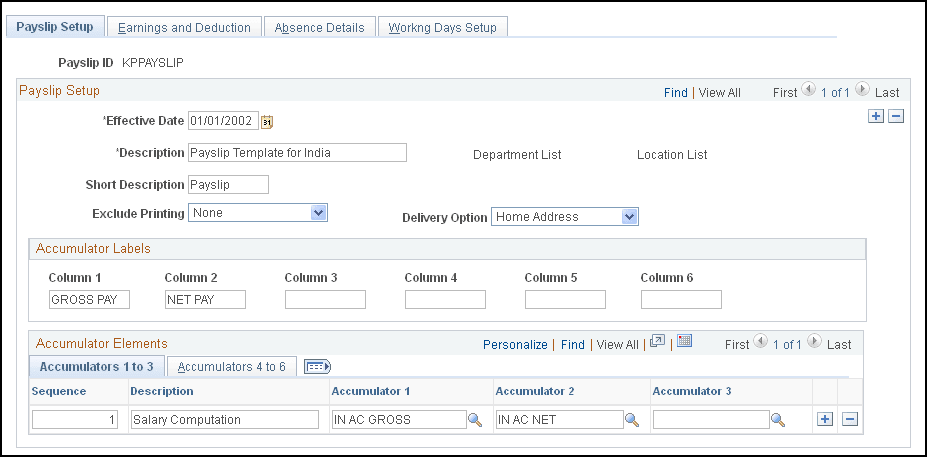
Task: Click the Short Description field
Action: [x=228, y=184]
